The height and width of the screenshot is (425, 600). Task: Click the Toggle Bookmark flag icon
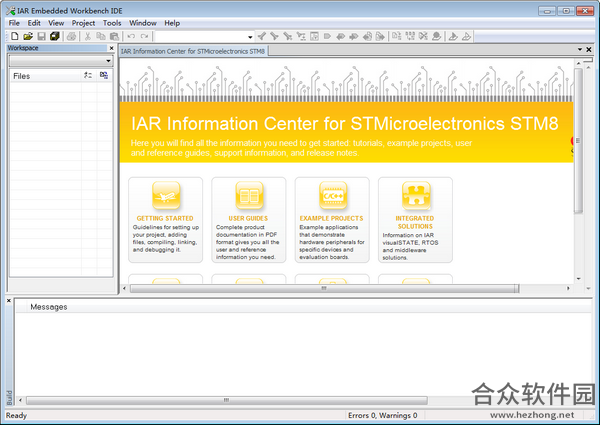tap(327, 36)
